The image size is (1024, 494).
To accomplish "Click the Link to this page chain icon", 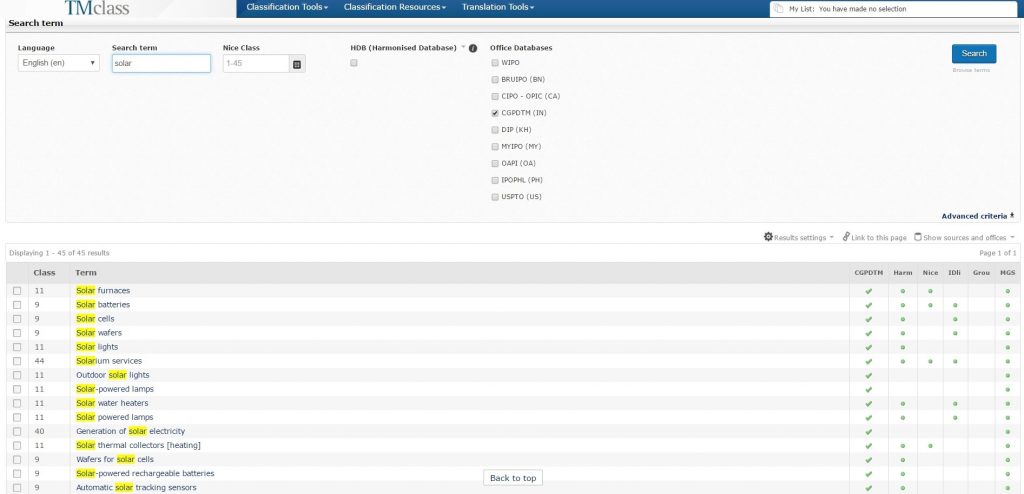I will 846,237.
